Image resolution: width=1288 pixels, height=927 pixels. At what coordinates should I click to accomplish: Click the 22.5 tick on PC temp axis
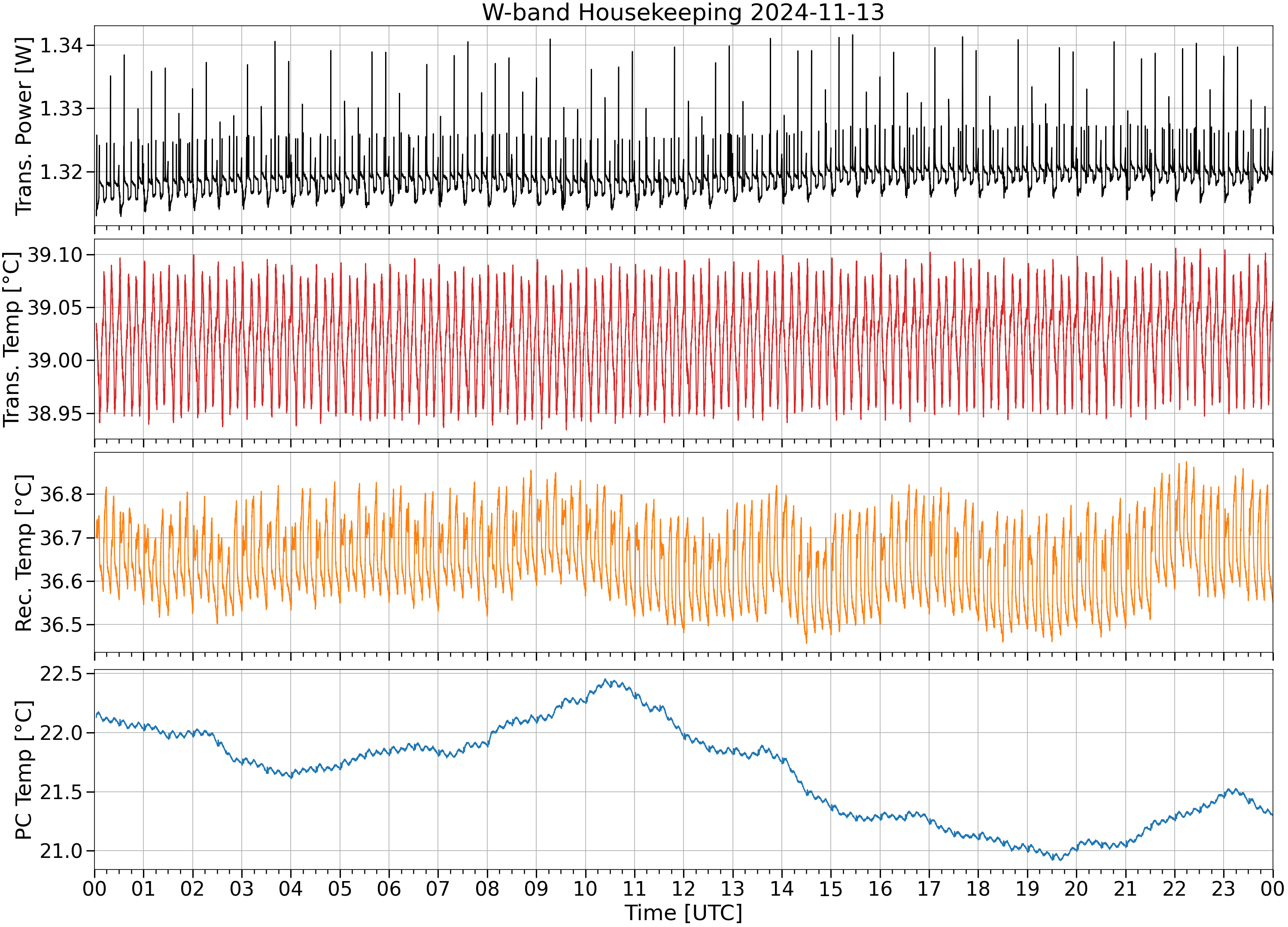61,674
